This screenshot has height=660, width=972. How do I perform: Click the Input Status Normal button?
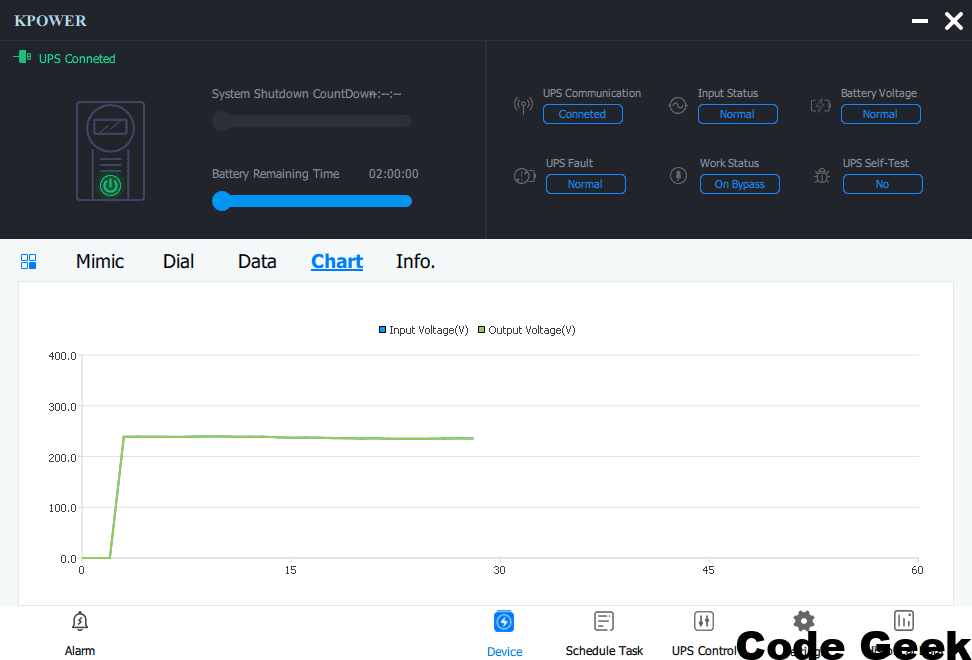[x=738, y=114]
